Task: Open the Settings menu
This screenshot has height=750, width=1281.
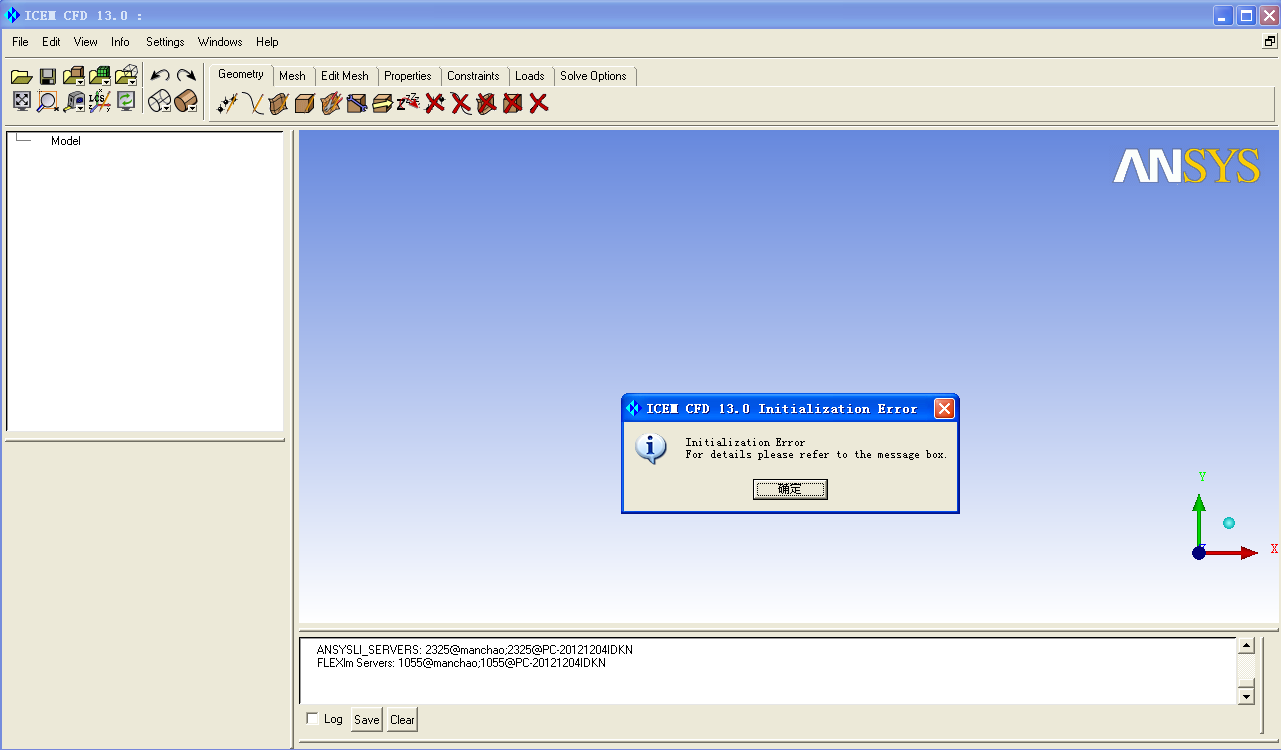Action: pyautogui.click(x=165, y=42)
